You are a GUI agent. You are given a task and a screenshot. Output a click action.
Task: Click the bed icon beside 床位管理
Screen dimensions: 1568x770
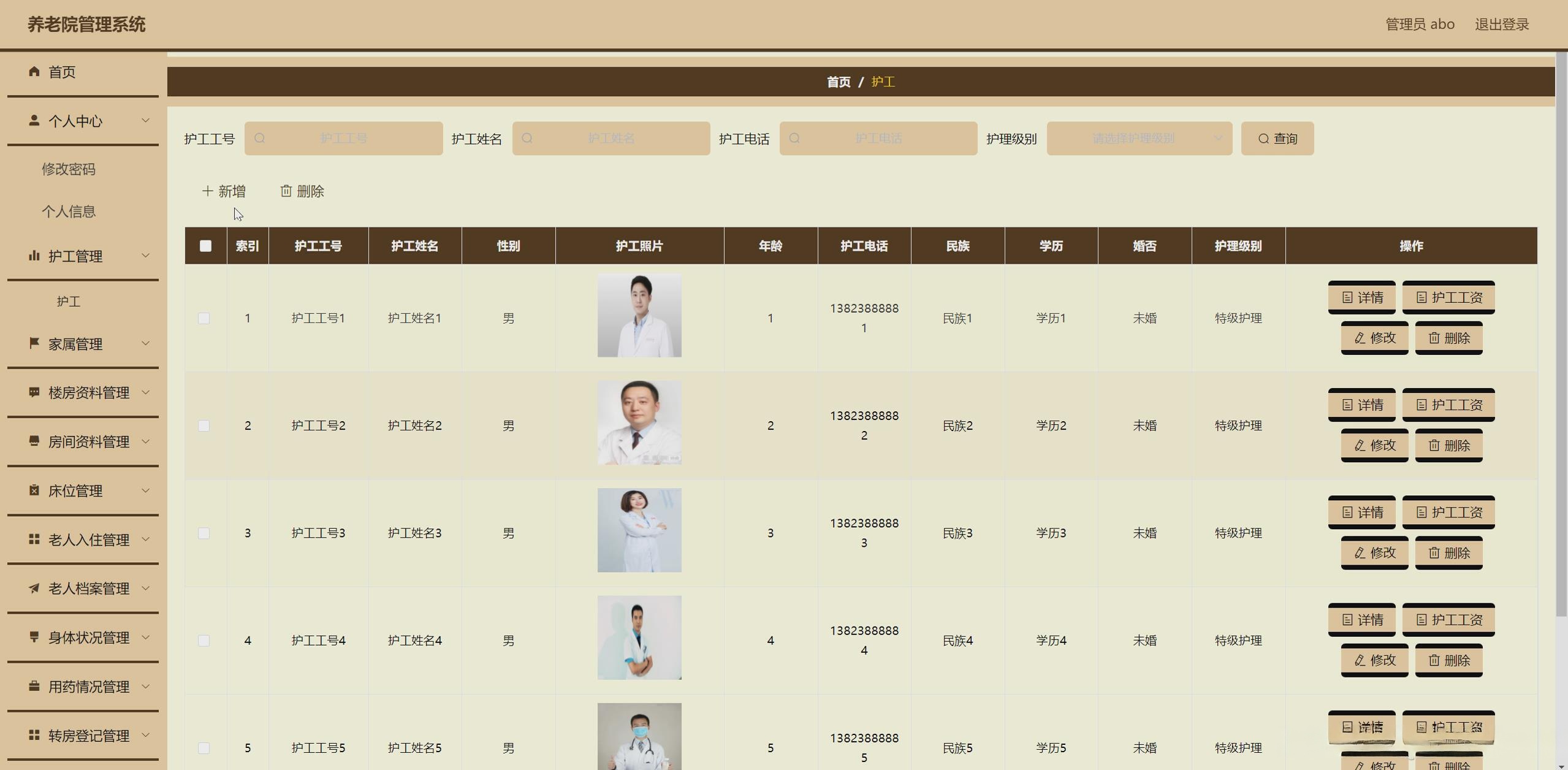click(34, 490)
